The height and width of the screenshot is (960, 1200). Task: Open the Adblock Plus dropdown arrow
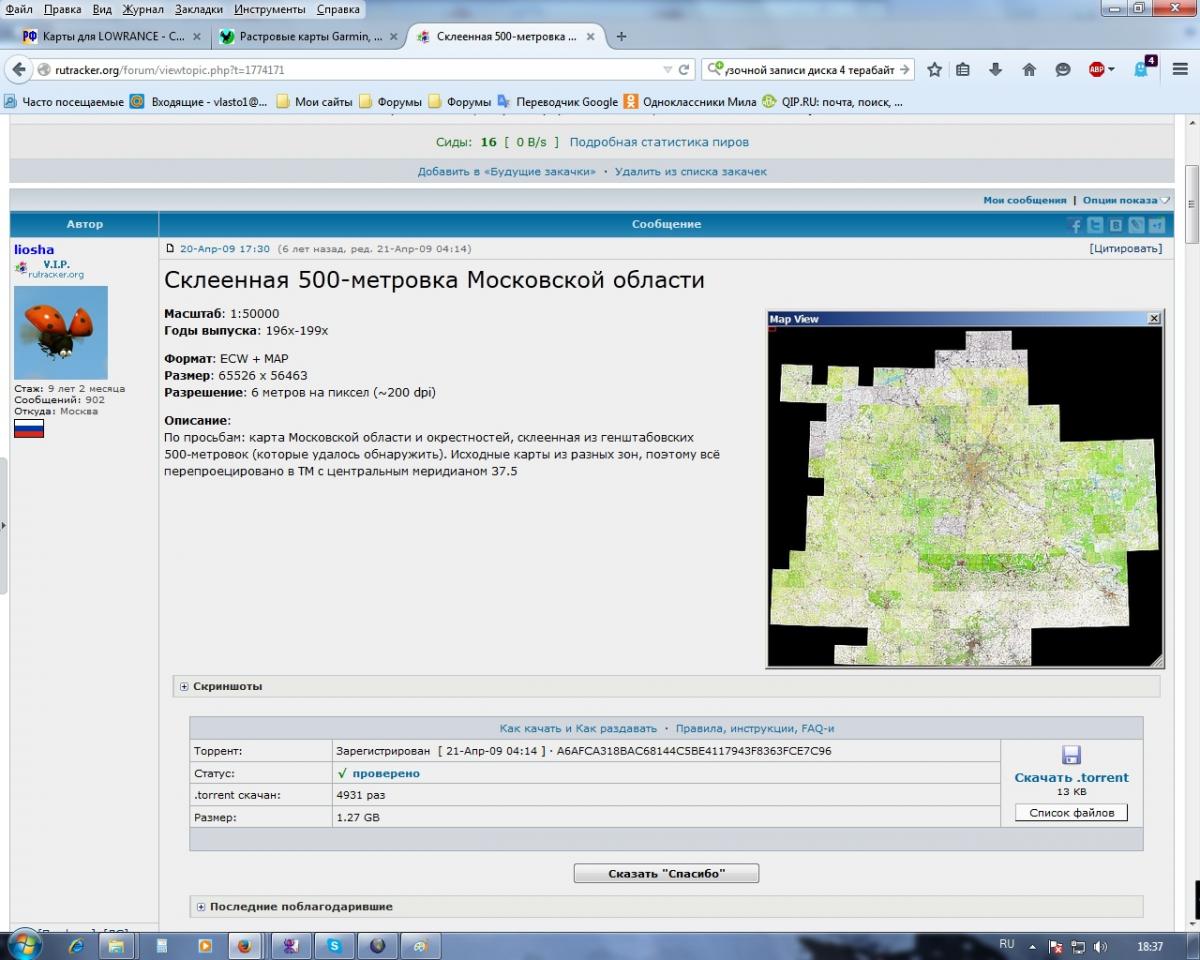1111,70
